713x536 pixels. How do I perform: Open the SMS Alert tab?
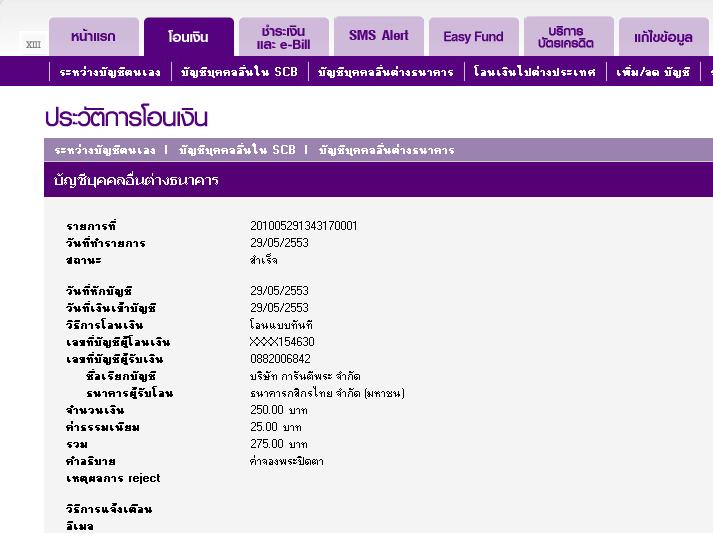378,36
